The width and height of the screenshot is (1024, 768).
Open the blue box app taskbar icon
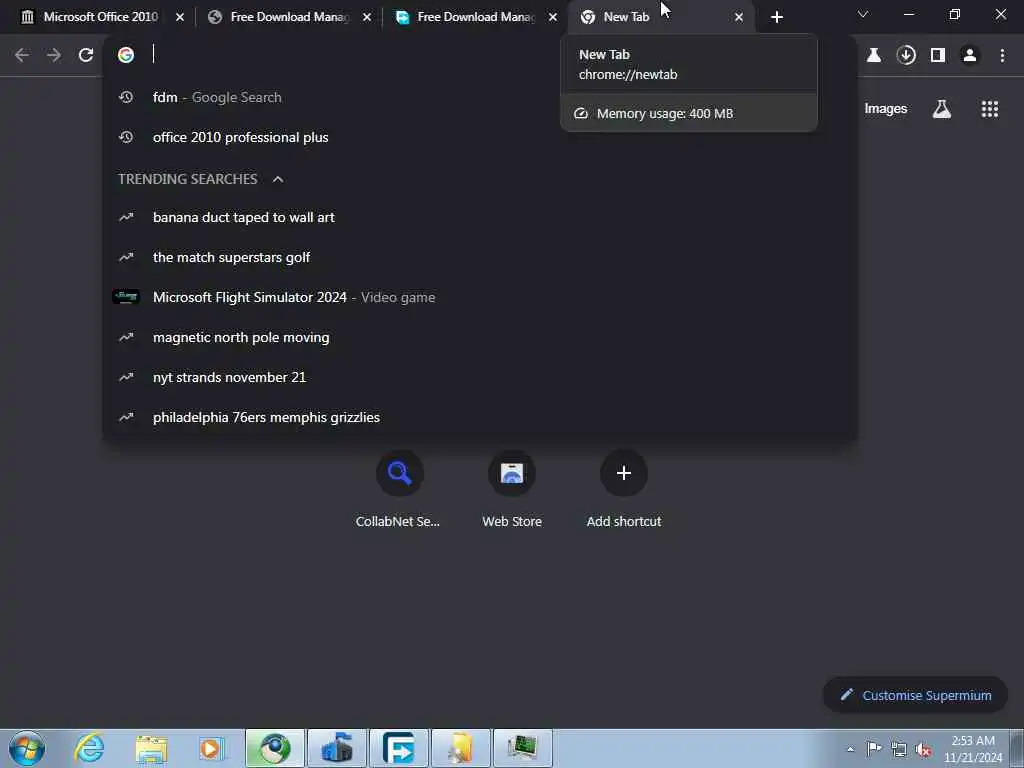click(x=337, y=748)
